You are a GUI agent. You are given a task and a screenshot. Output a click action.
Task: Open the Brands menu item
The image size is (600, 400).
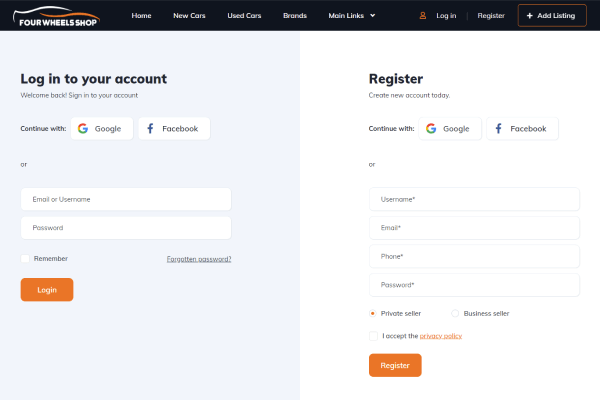[x=295, y=16]
